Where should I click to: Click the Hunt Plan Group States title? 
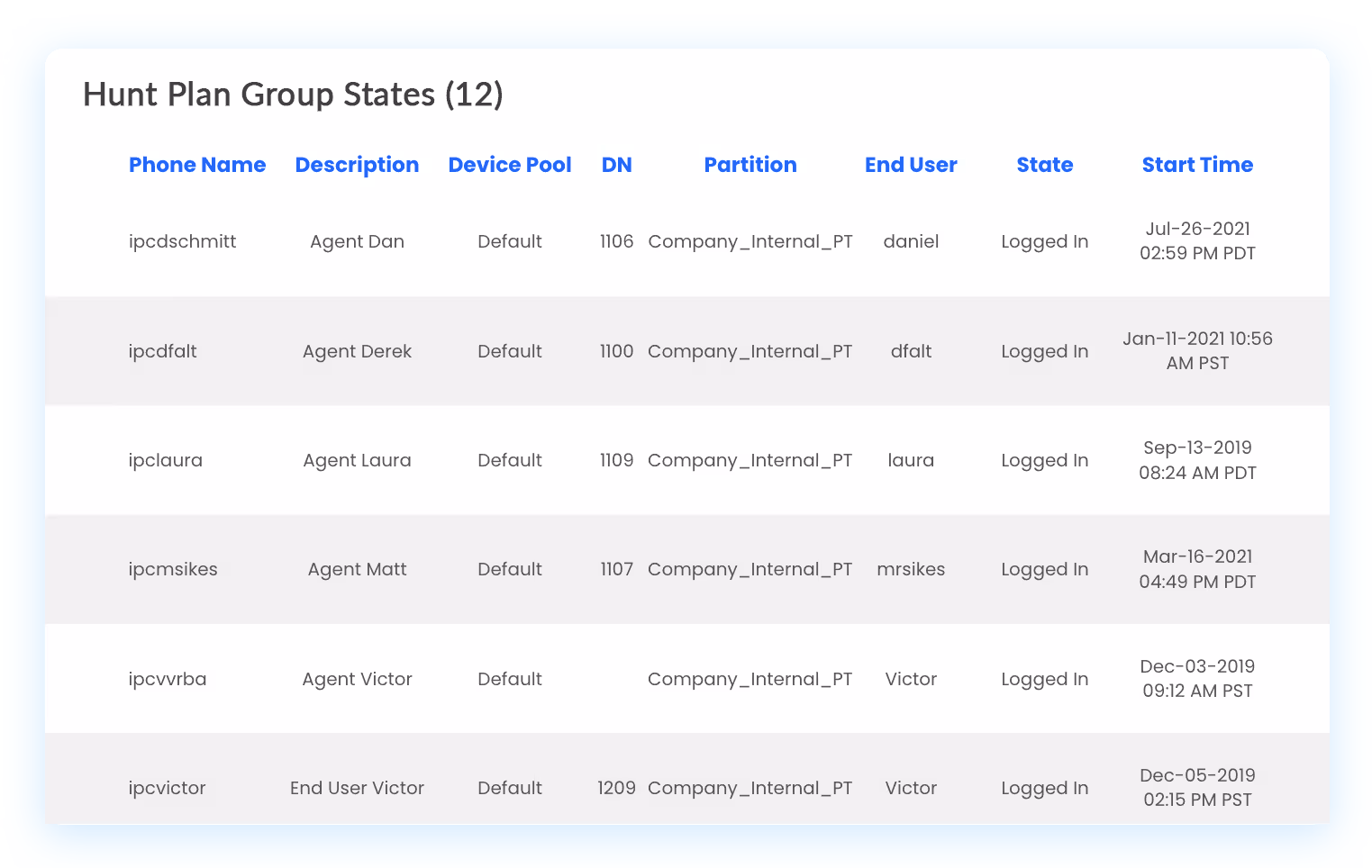tap(294, 95)
